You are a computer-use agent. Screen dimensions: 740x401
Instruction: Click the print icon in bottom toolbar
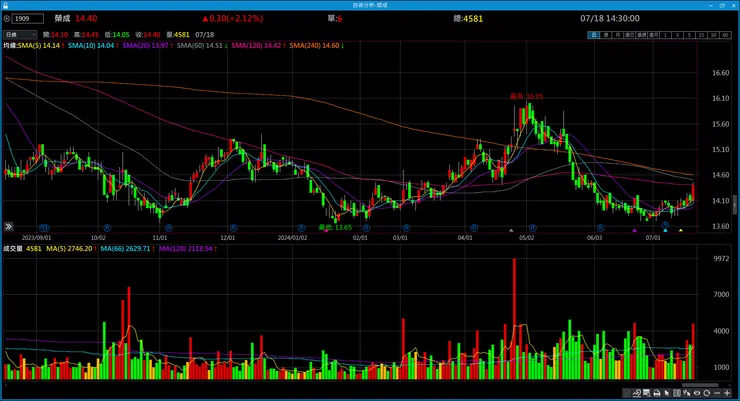[657, 393]
